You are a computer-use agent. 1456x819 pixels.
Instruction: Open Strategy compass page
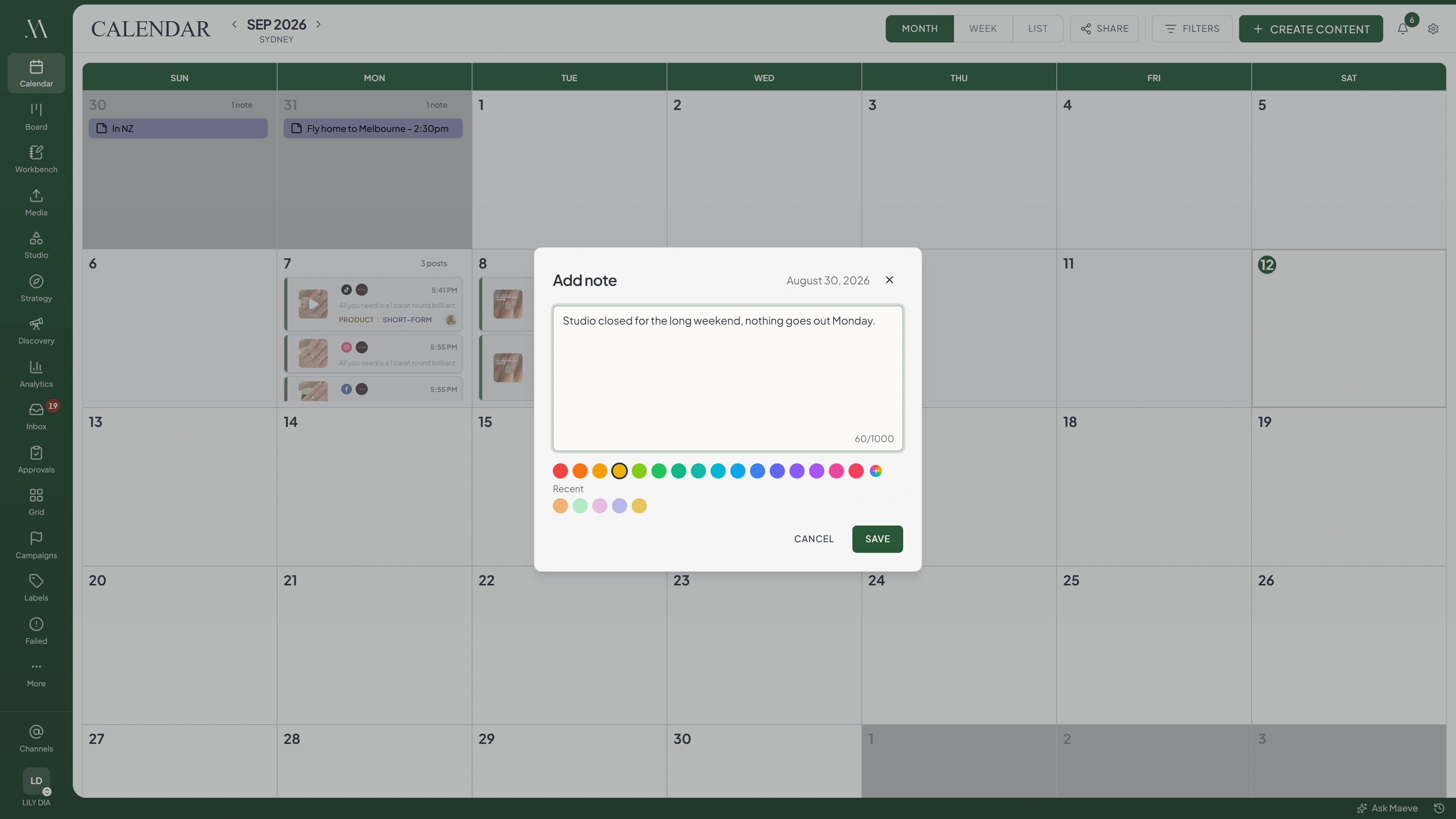[36, 288]
